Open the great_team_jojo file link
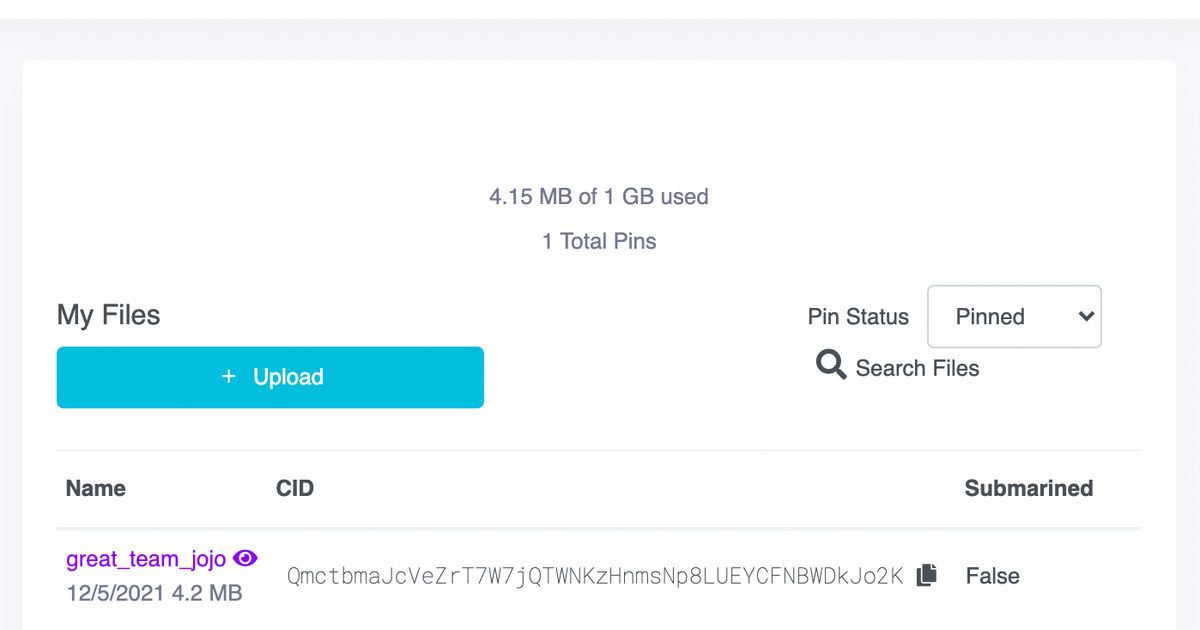1200x630 pixels. pos(146,559)
